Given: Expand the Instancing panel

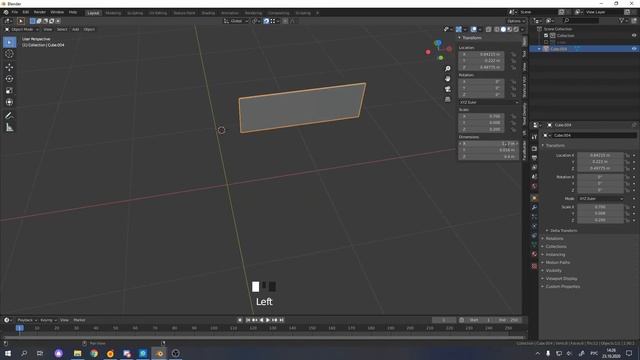Looking at the screenshot, I should [x=555, y=255].
